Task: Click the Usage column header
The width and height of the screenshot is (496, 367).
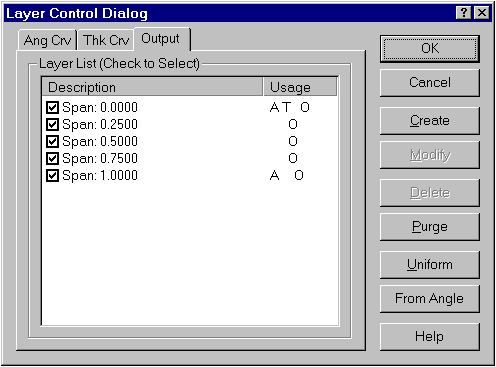Action: pos(300,87)
